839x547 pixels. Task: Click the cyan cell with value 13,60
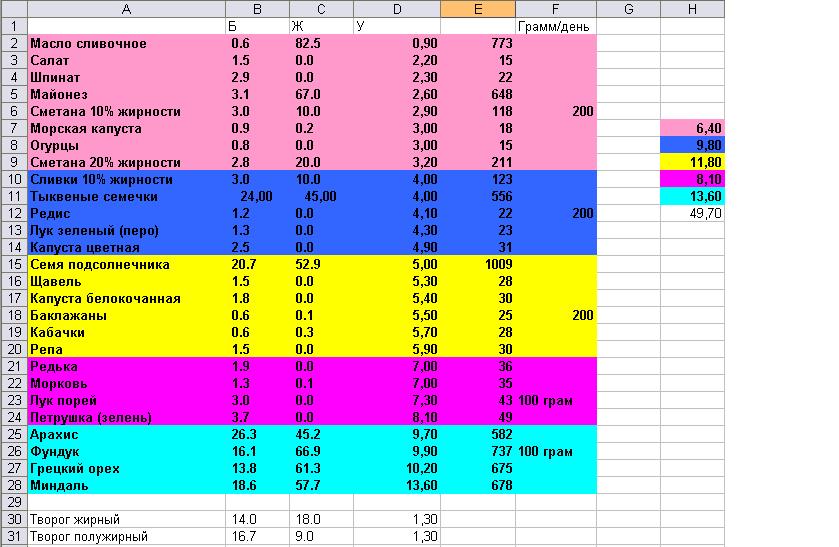click(692, 197)
